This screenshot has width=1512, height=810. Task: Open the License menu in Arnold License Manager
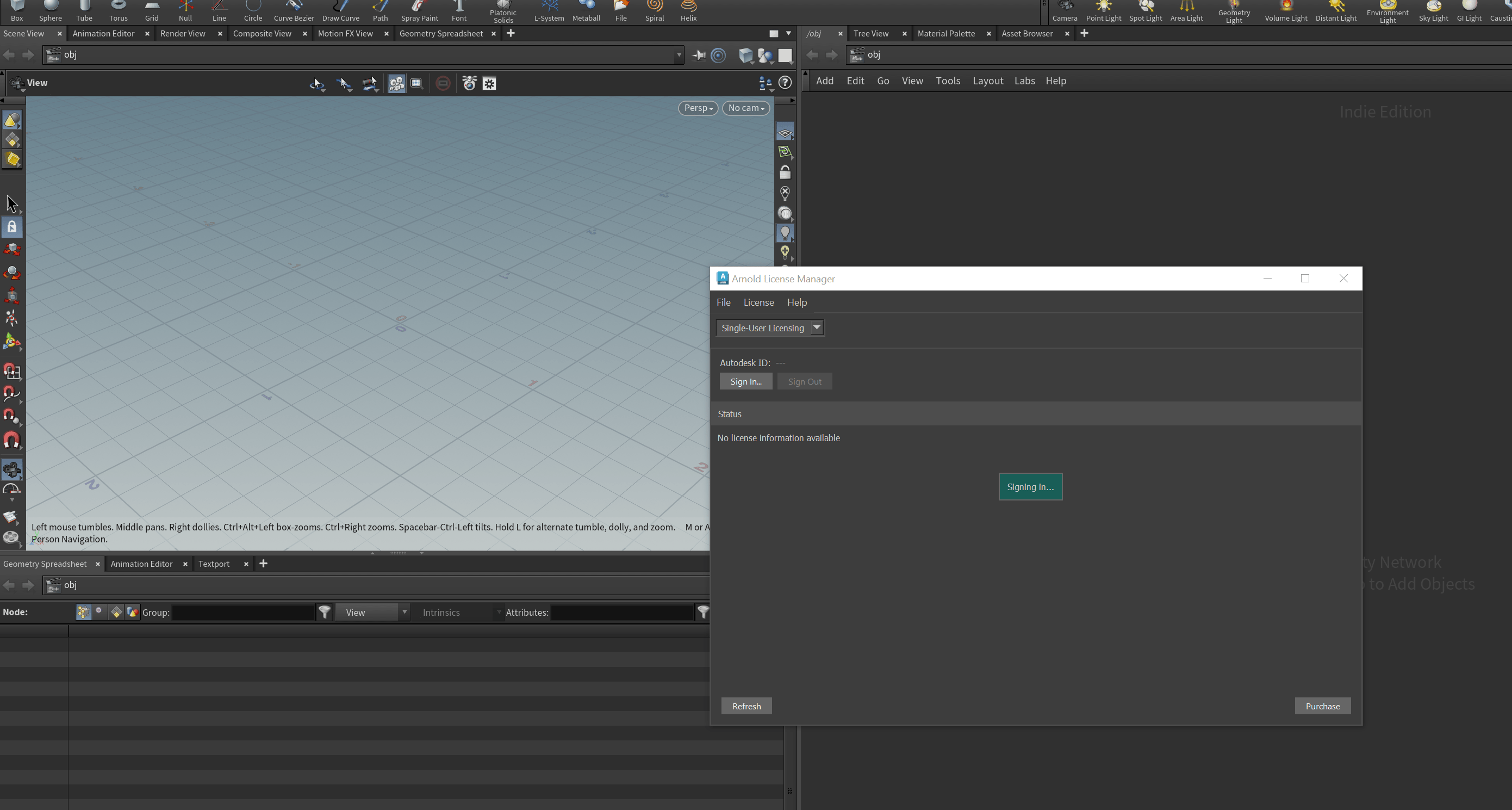point(758,302)
